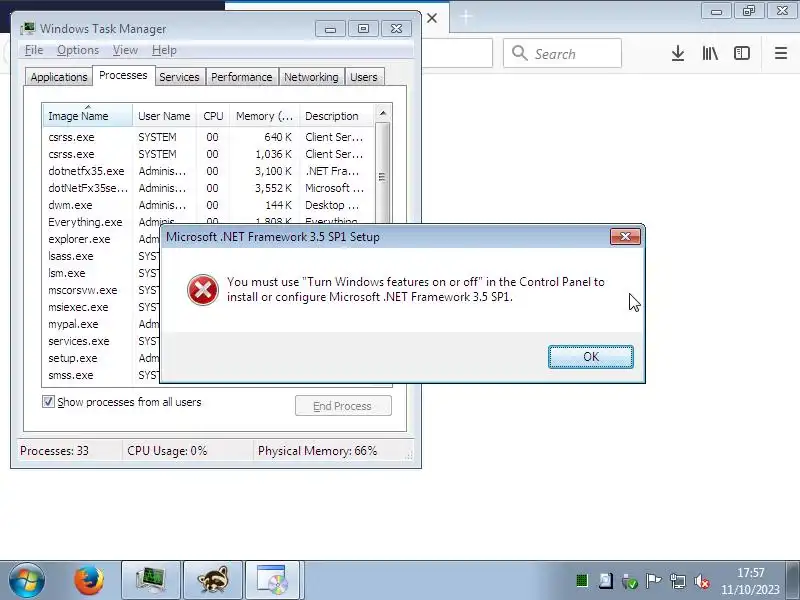Click tray icon with green checkmark shield

click(630, 581)
